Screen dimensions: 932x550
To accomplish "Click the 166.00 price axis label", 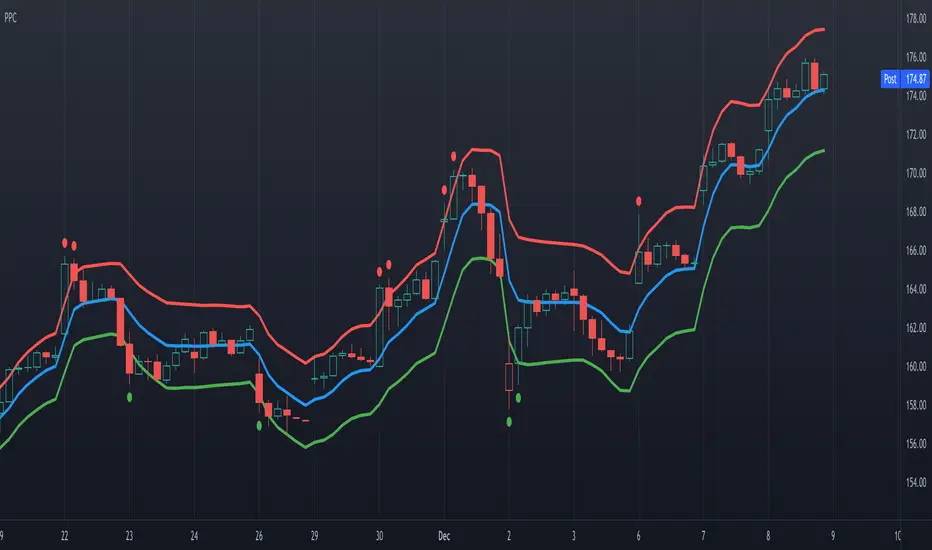I will (916, 250).
